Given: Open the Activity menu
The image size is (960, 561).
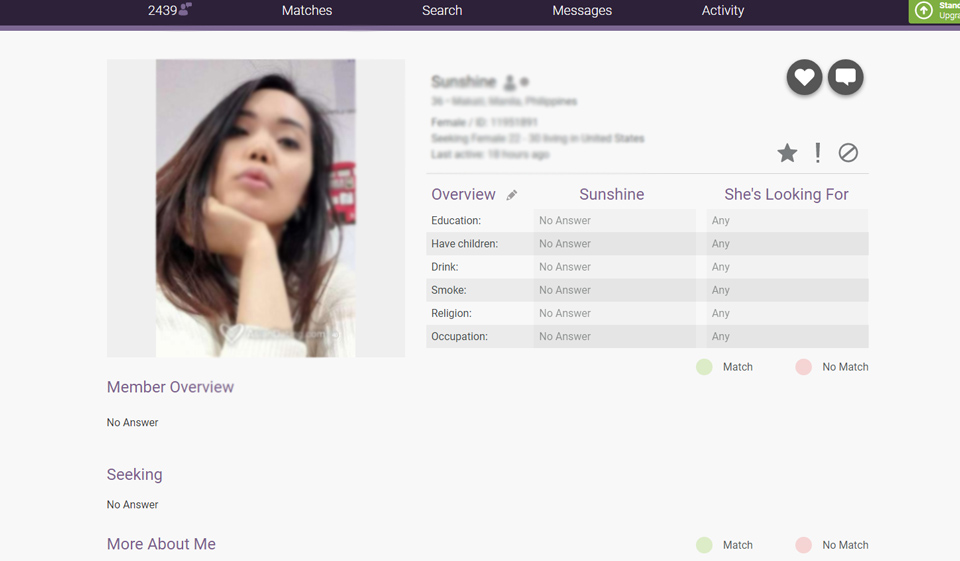Looking at the screenshot, I should click(x=723, y=11).
